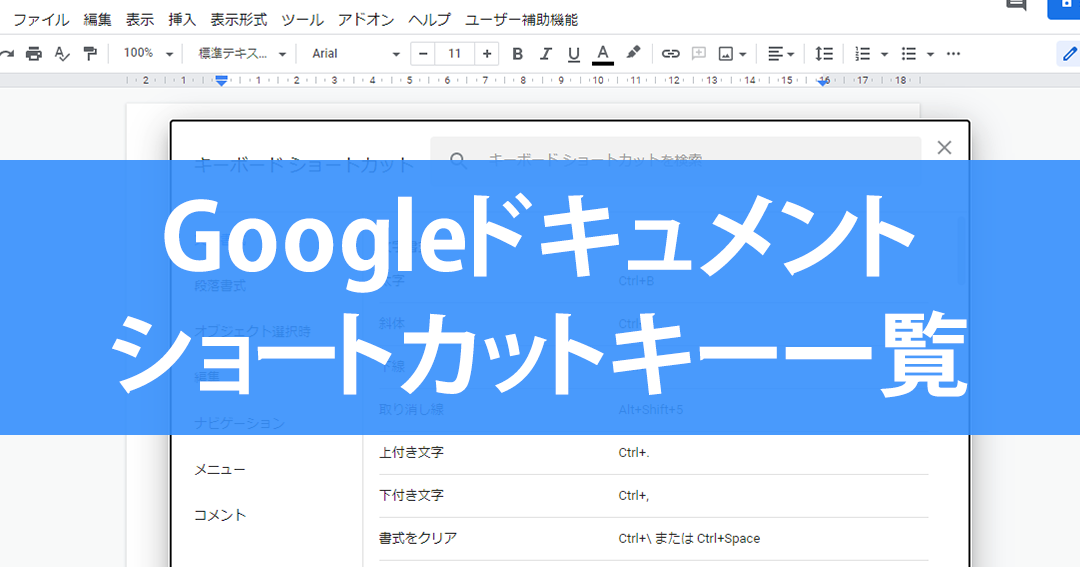Click the insert image icon
This screenshot has height=567, width=1080.
(x=725, y=54)
